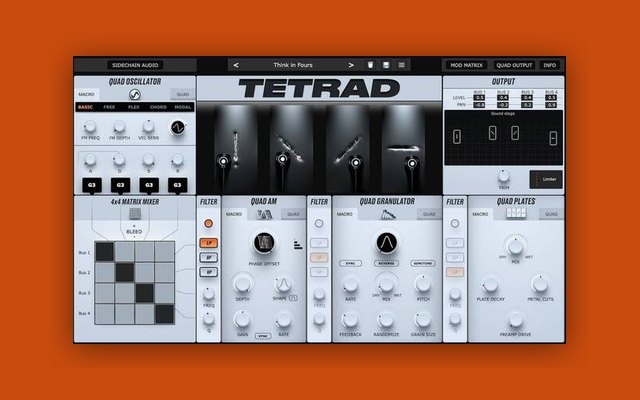The width and height of the screenshot is (640, 400).
Task: Click the Bus 1 level value field
Action: click(x=479, y=98)
